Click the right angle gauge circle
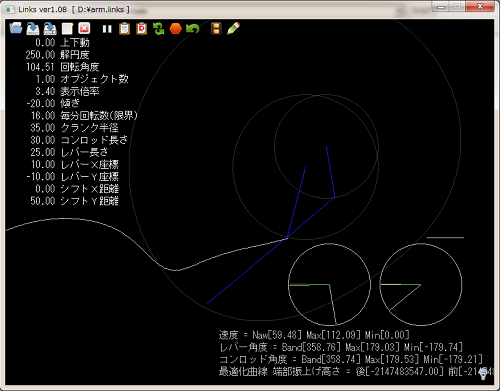The height and width of the screenshot is (391, 500). tap(421, 285)
